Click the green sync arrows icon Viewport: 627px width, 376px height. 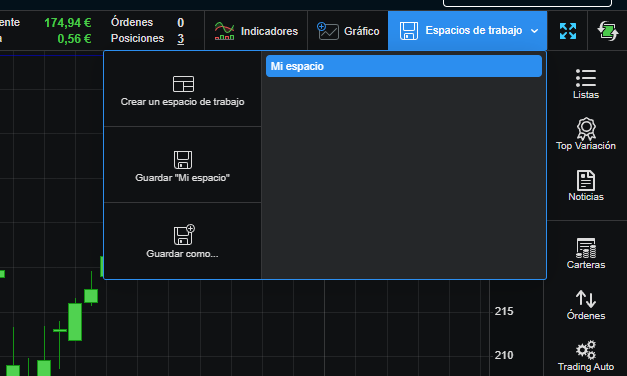[x=607, y=31]
